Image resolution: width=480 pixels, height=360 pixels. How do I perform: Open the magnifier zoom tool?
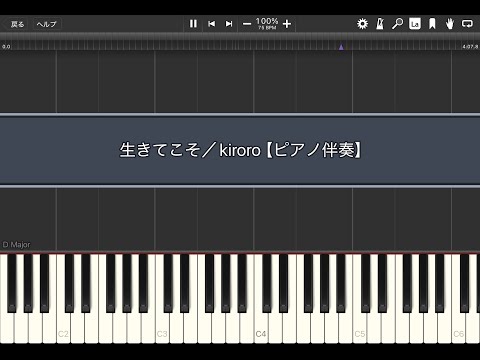pyautogui.click(x=397, y=24)
